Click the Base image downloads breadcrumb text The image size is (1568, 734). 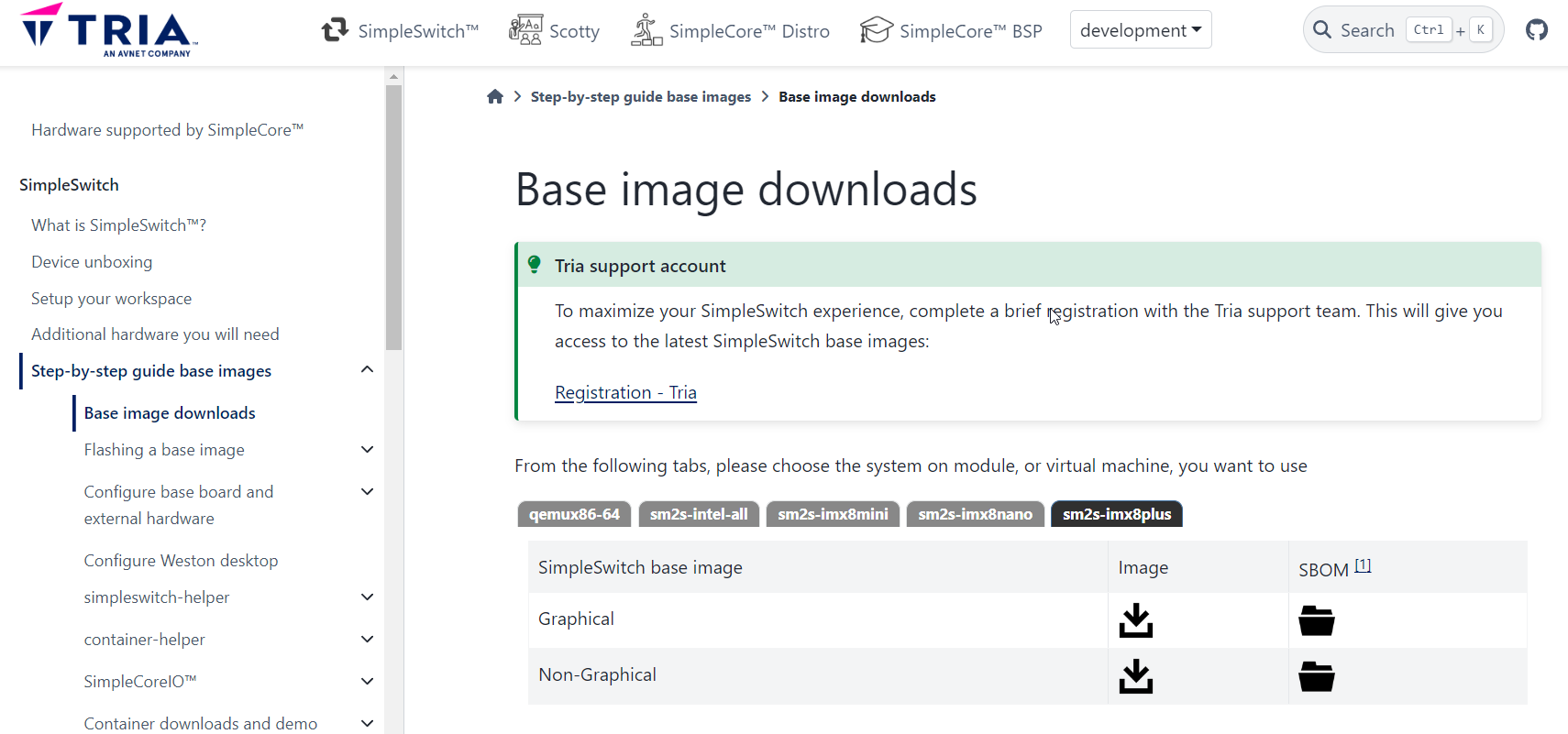point(856,96)
